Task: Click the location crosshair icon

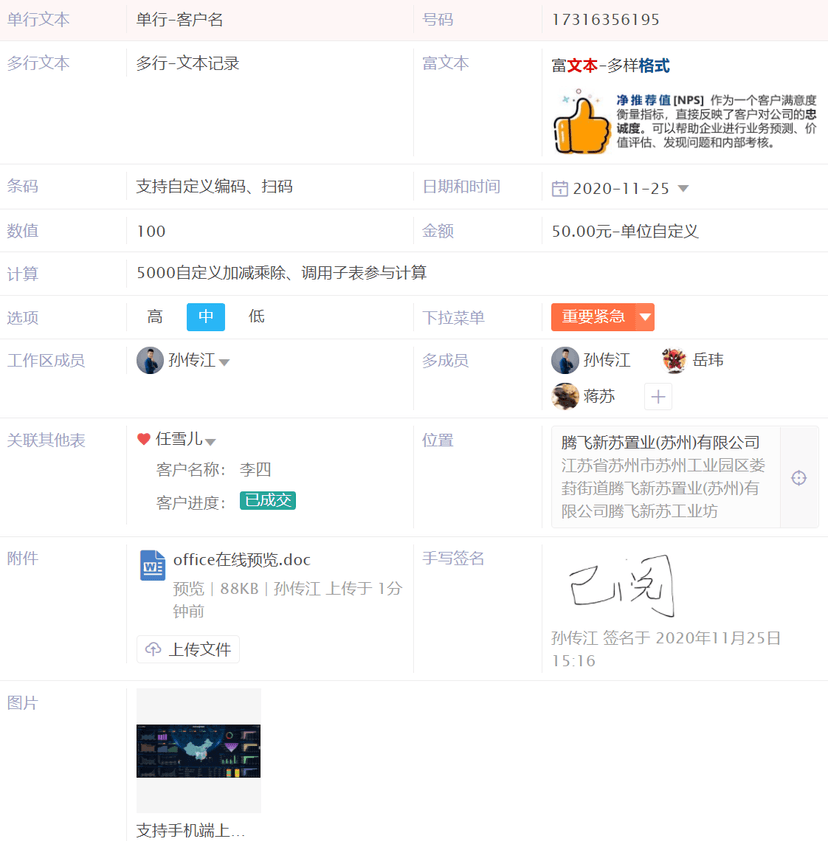Action: pos(798,478)
